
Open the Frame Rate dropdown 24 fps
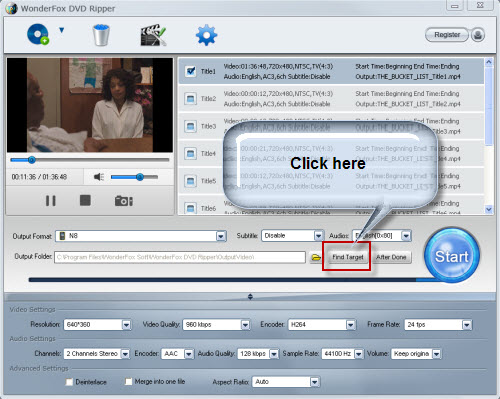pos(438,325)
